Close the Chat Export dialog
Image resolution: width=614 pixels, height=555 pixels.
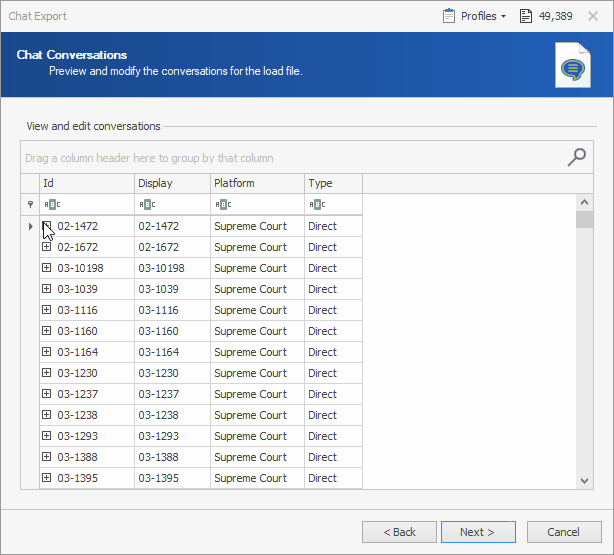pyautogui.click(x=593, y=16)
